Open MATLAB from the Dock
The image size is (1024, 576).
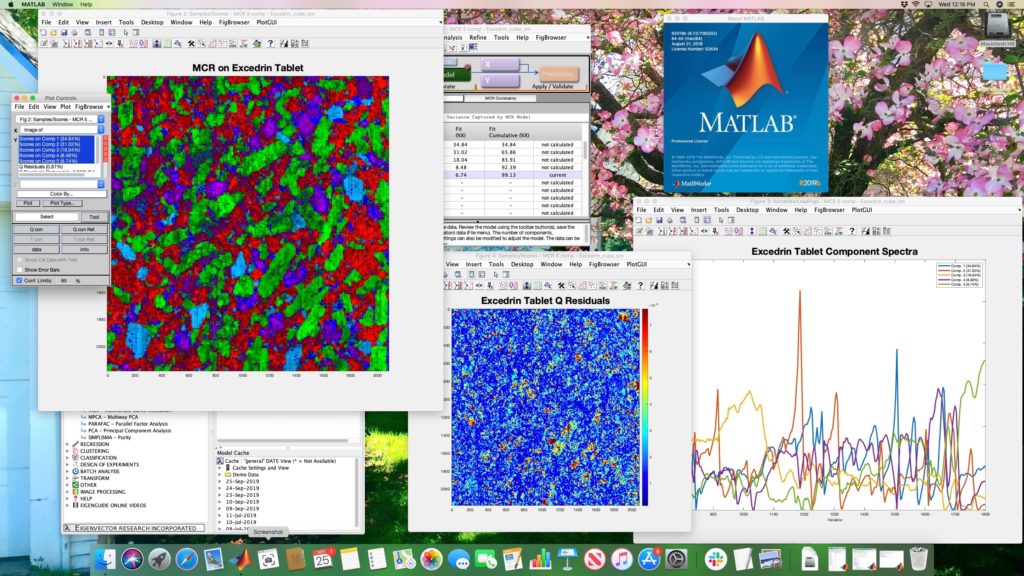(x=241, y=559)
